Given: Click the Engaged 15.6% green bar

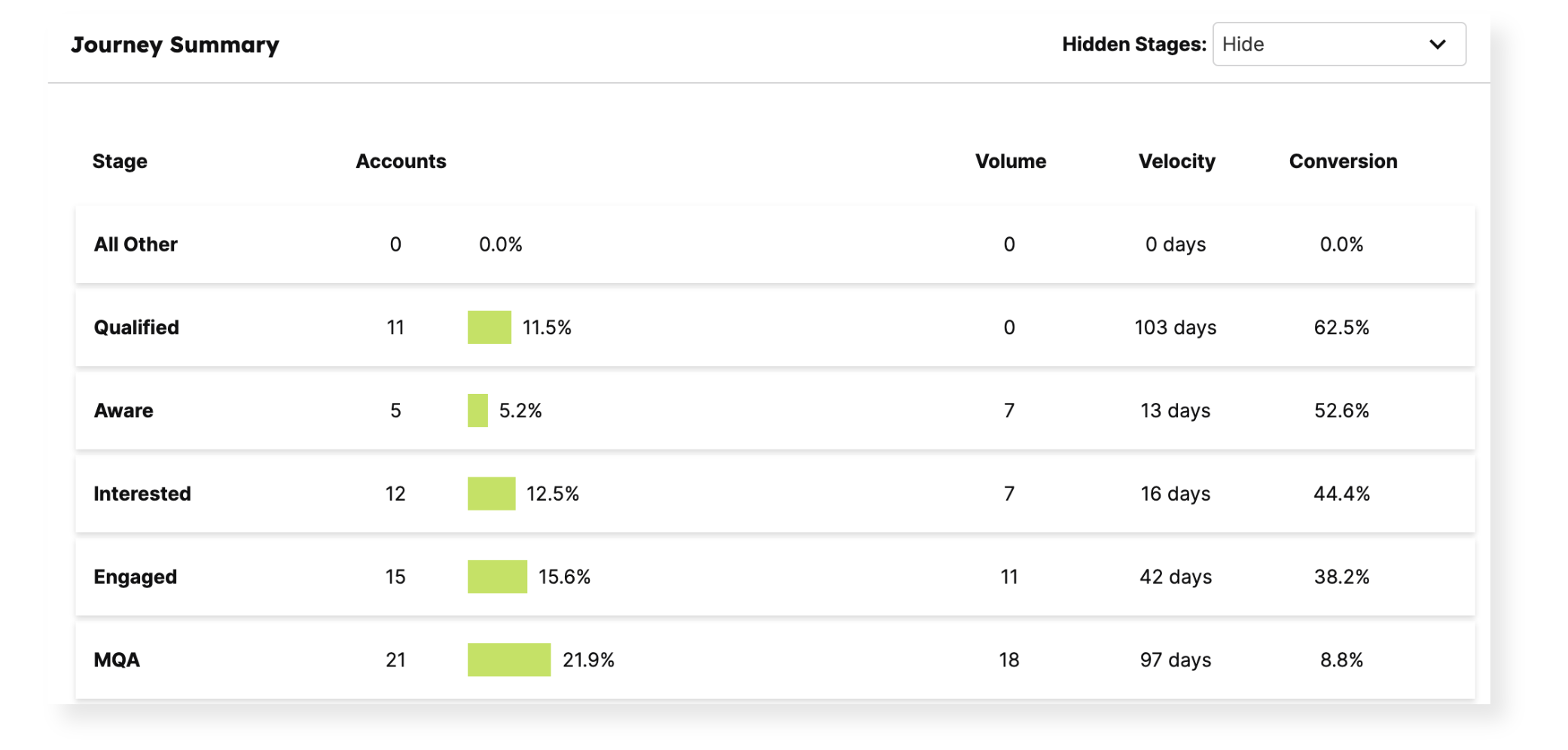Looking at the screenshot, I should point(497,577).
